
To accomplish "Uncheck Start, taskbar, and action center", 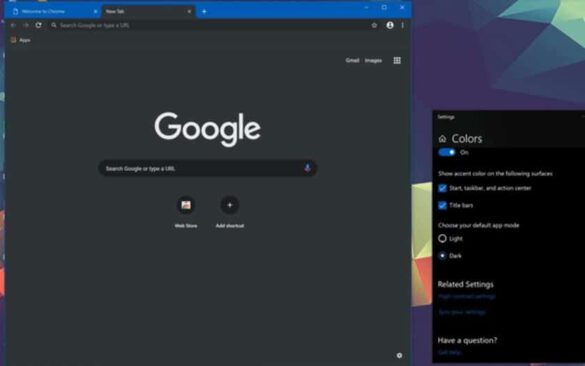I will click(x=442, y=188).
